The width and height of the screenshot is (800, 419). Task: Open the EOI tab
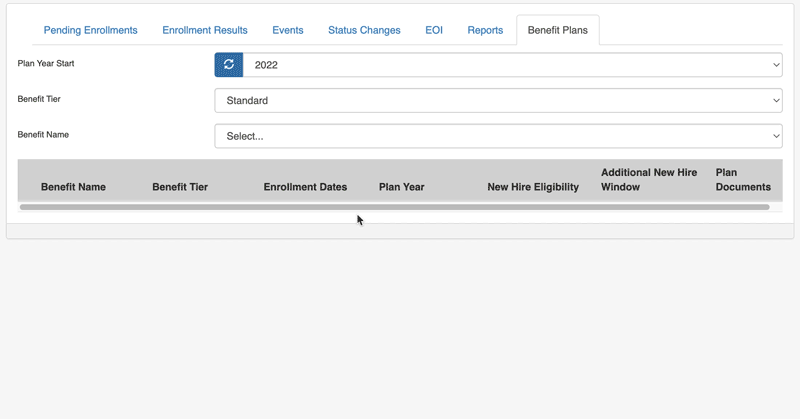pos(434,30)
